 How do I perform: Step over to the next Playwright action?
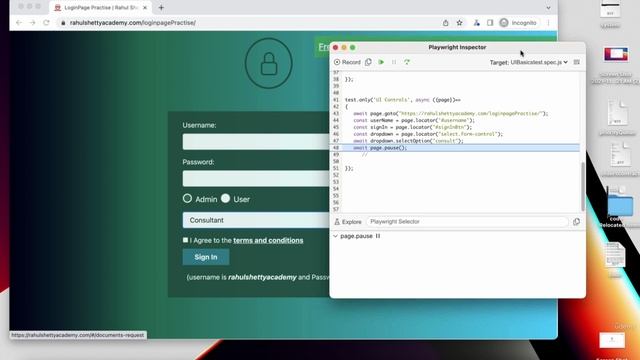point(407,62)
